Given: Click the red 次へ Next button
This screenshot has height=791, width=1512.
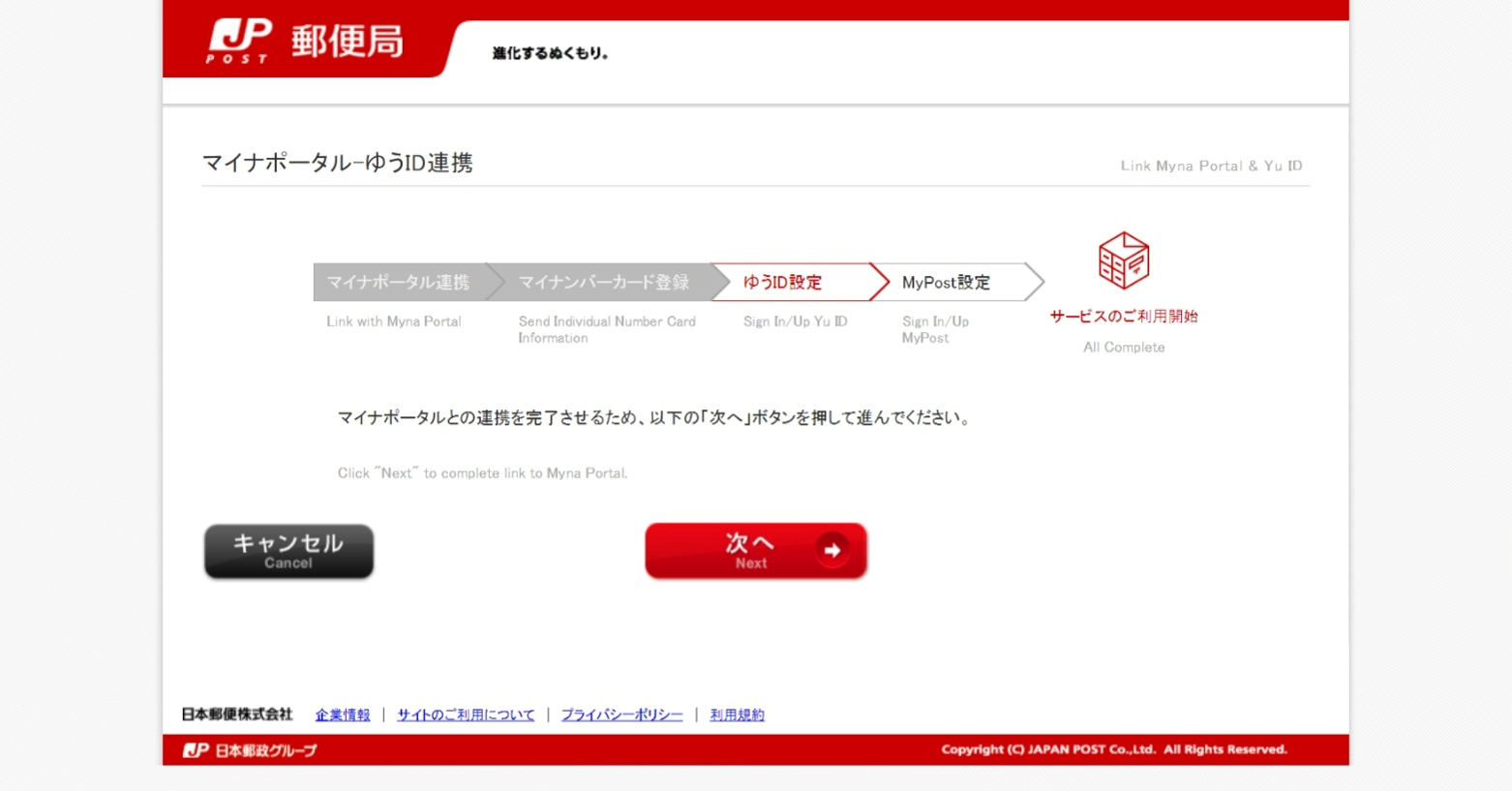Looking at the screenshot, I should (756, 551).
